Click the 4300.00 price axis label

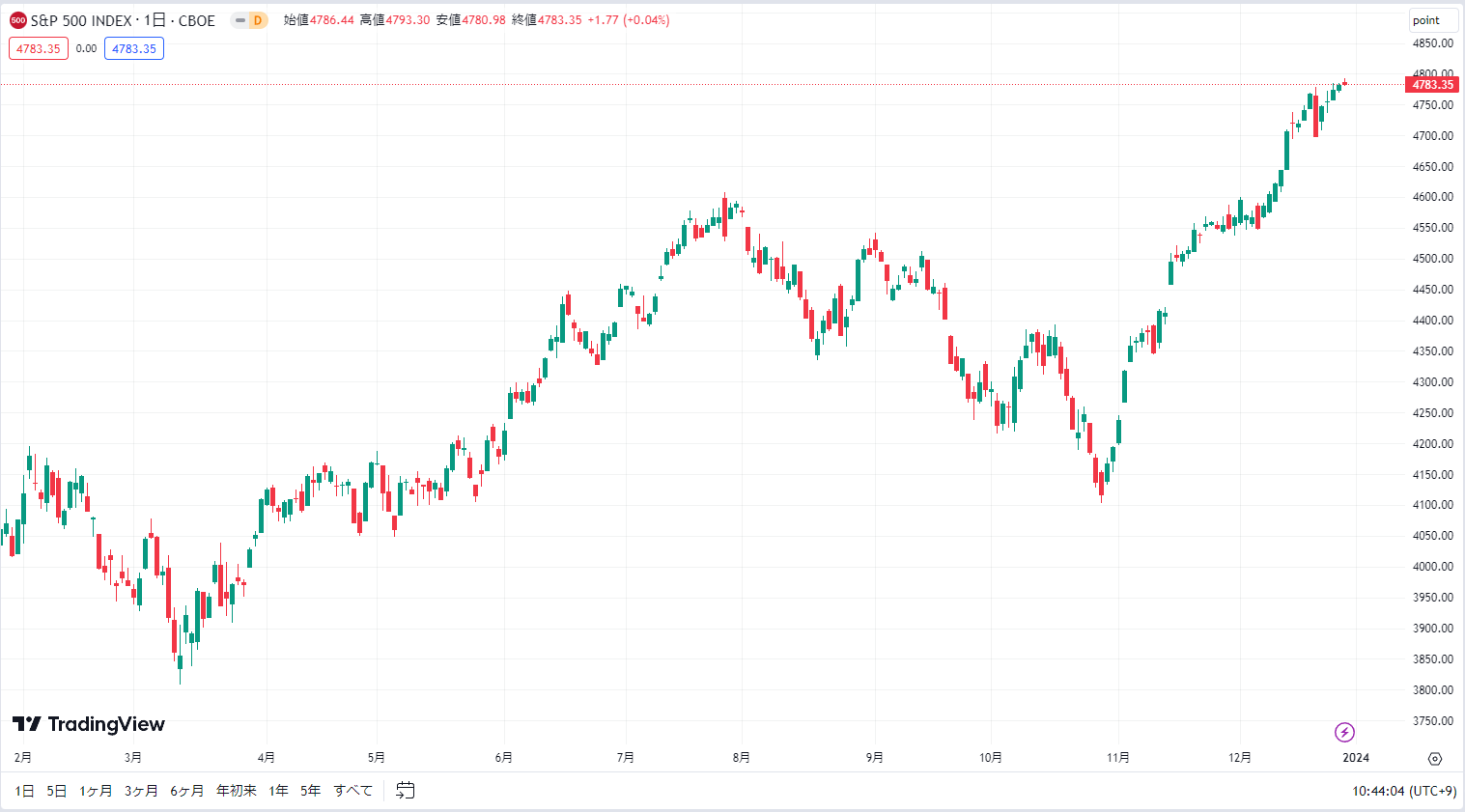(x=1432, y=382)
